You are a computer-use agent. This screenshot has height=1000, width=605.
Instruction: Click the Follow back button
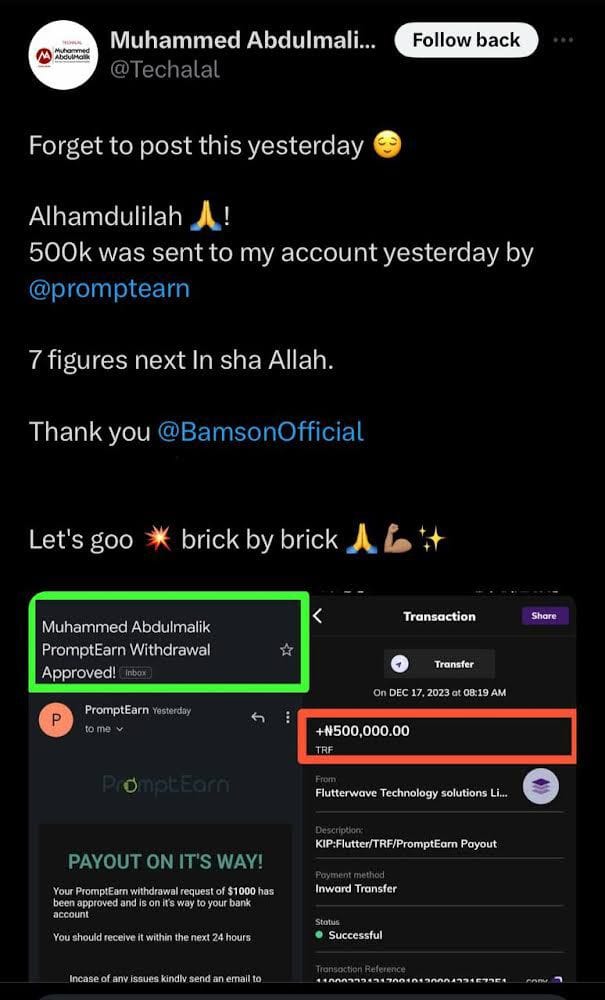pyautogui.click(x=466, y=41)
